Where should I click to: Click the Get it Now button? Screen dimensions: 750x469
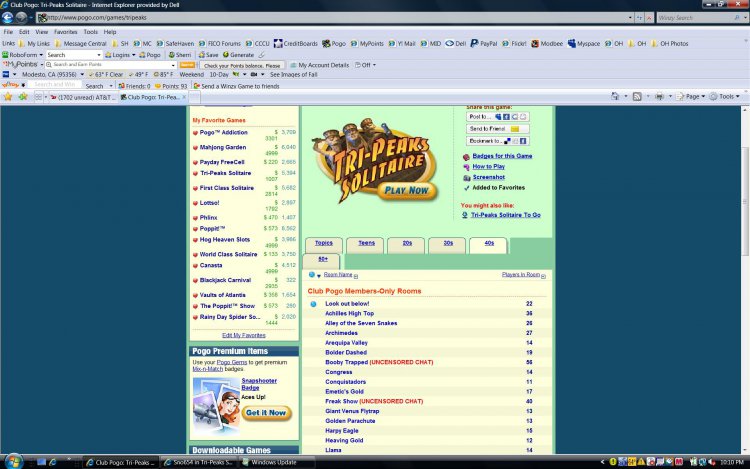266,413
